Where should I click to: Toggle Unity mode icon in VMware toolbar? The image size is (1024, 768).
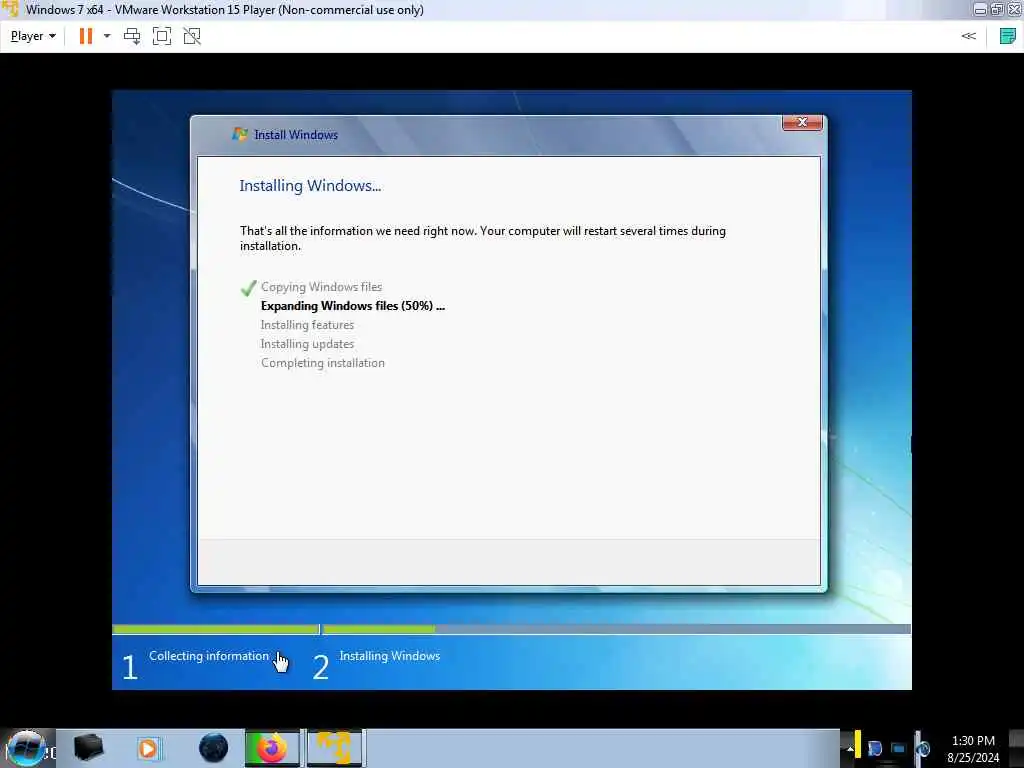click(x=192, y=36)
